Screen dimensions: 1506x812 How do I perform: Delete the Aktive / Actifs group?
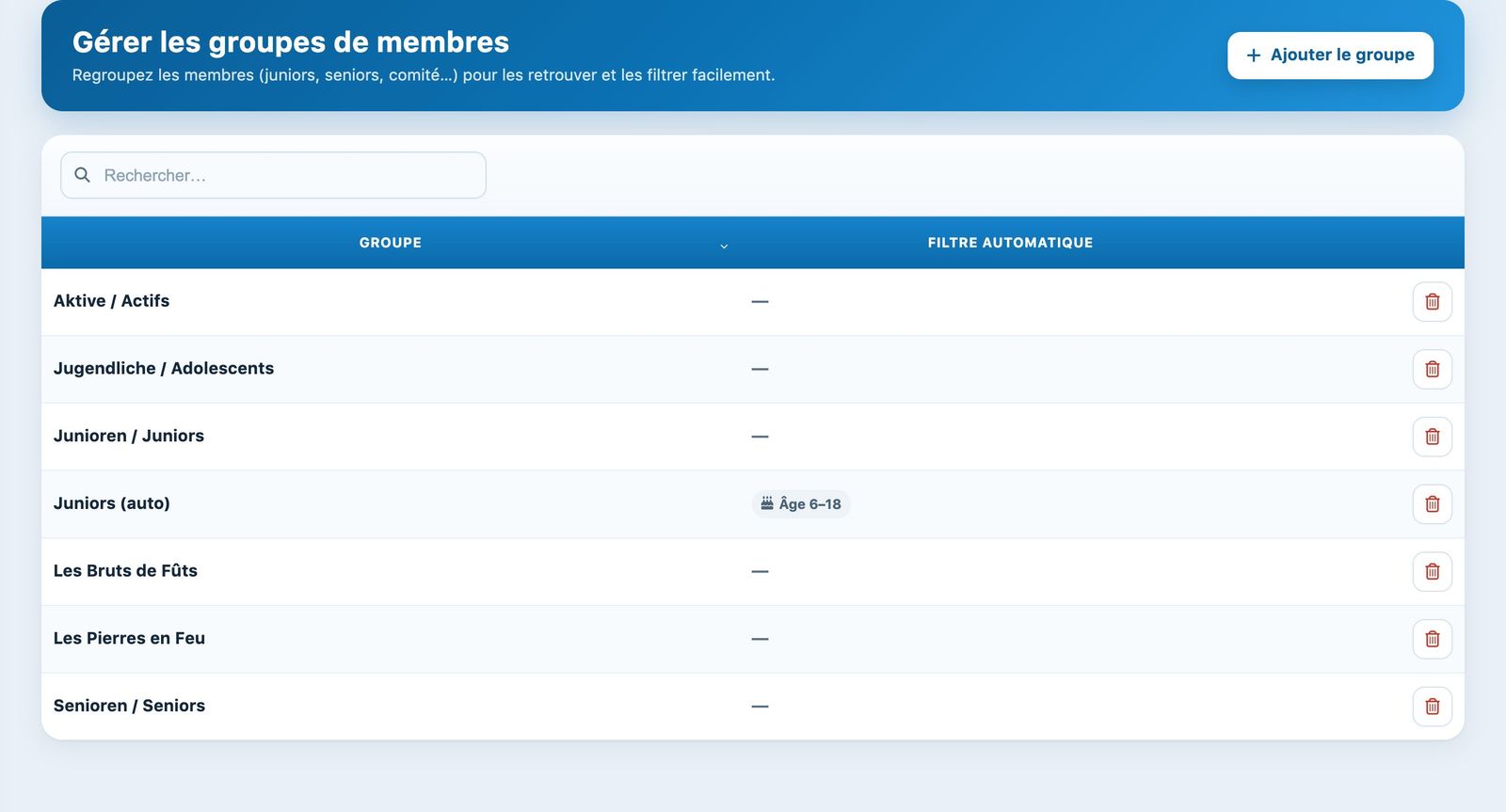pyautogui.click(x=1432, y=302)
